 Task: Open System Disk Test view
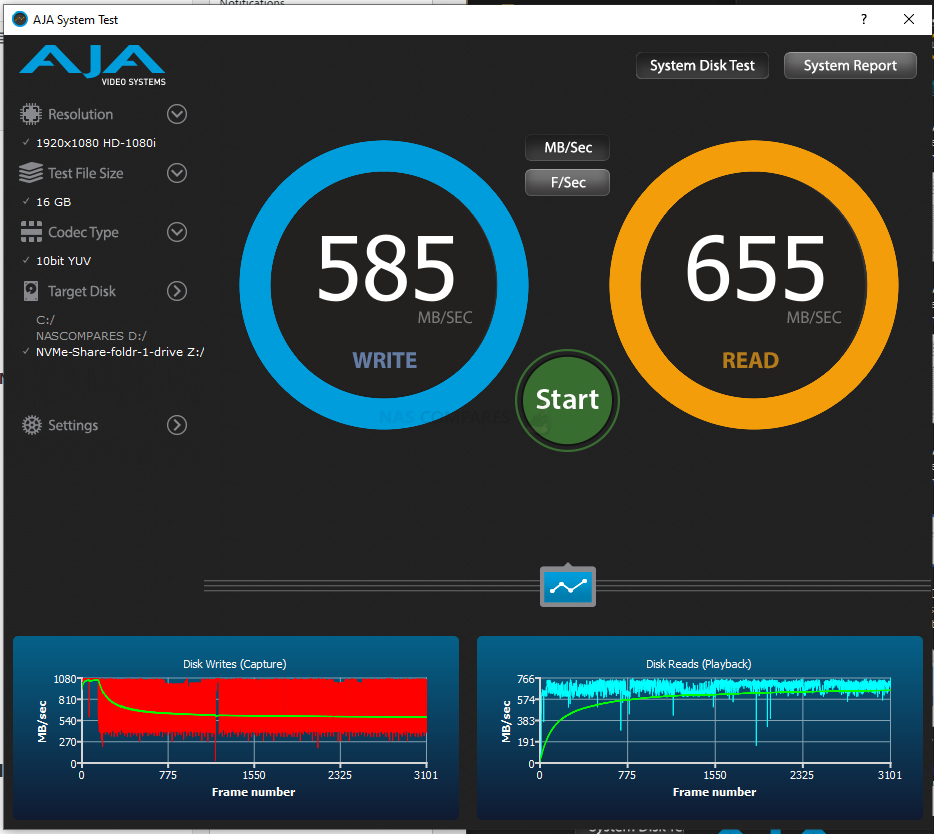(x=702, y=66)
